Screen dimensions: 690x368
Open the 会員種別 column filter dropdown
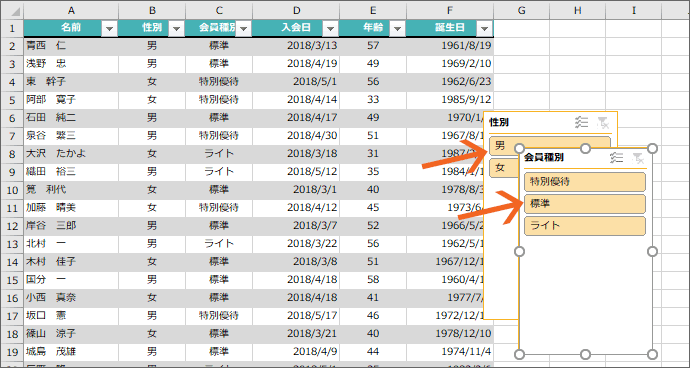point(244,29)
